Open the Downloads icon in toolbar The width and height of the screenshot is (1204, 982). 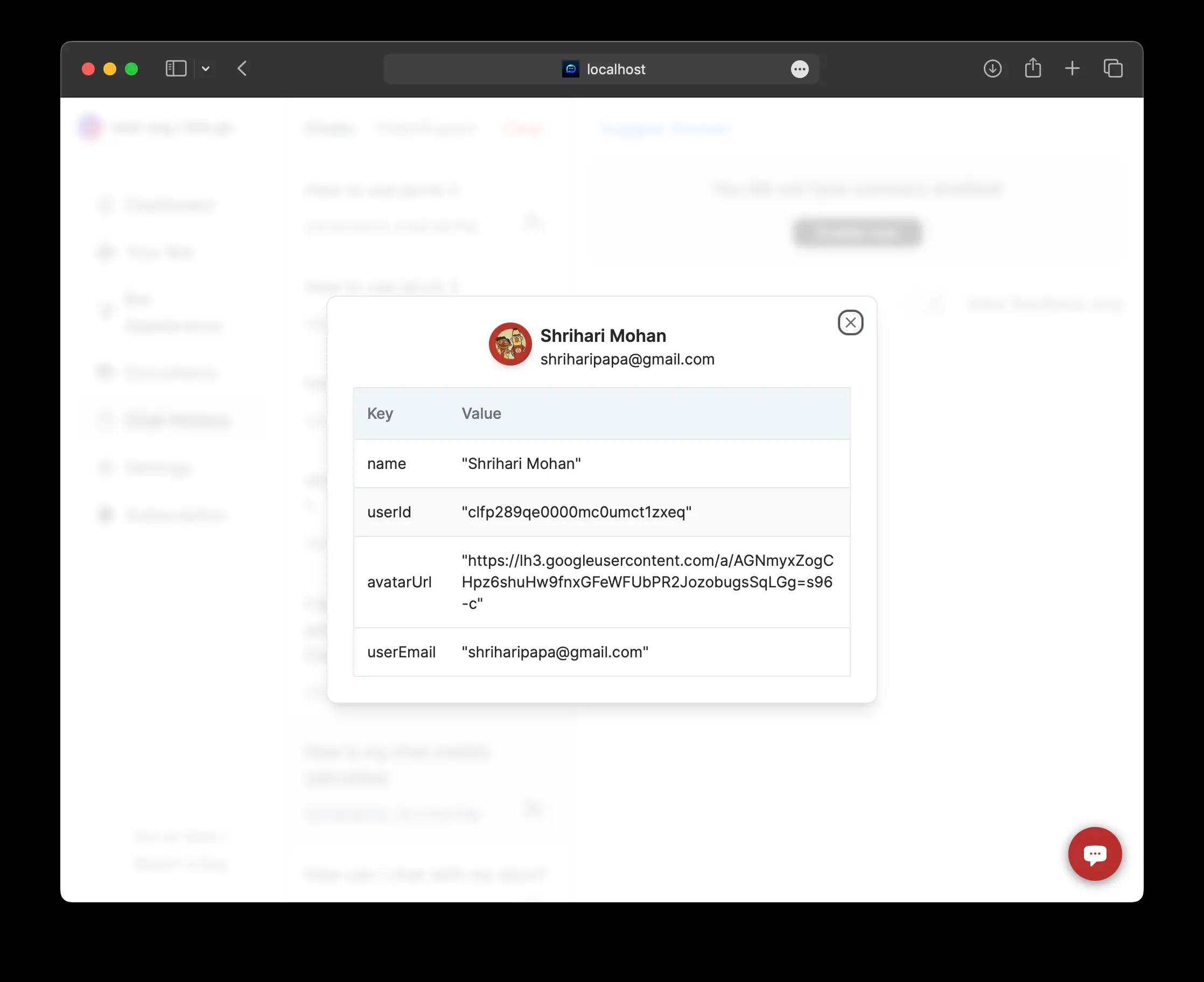point(992,68)
